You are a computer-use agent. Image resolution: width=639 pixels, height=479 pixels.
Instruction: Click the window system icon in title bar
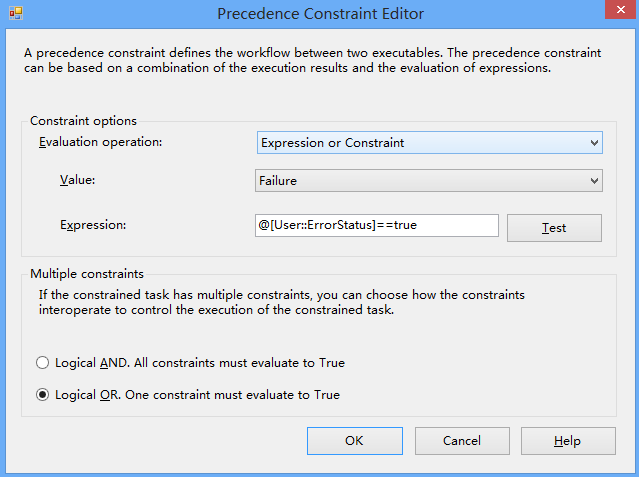(x=15, y=14)
